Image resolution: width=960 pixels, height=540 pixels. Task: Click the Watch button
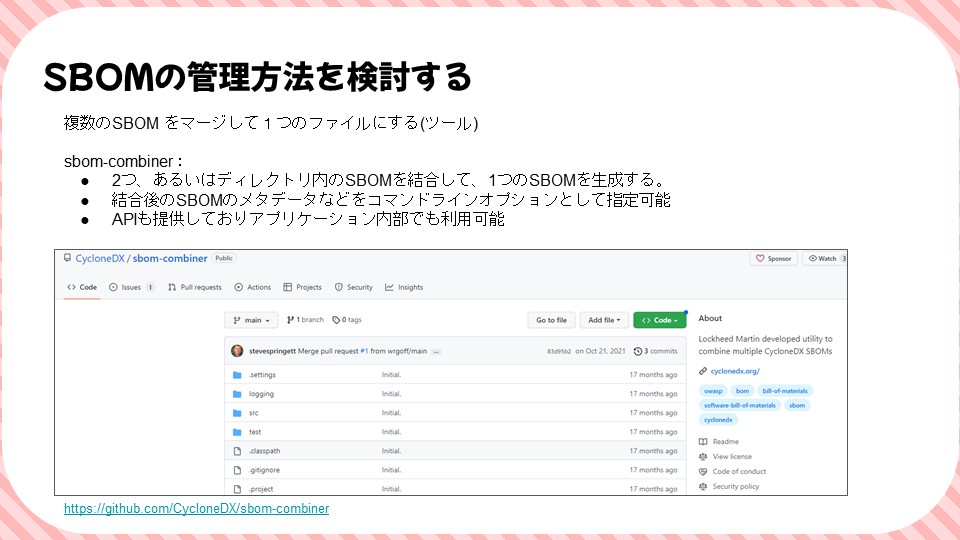825,258
